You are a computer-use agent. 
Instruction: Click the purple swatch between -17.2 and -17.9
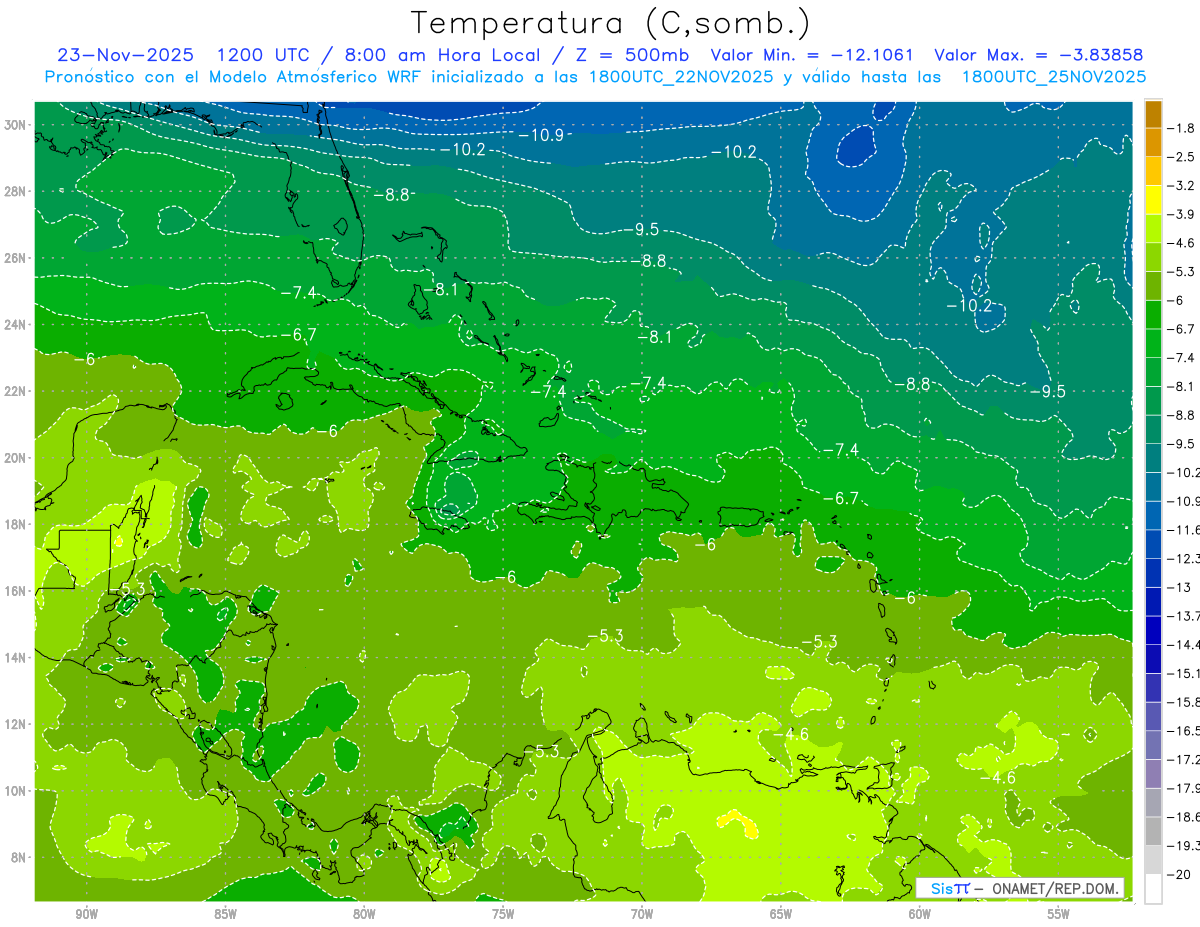1153,773
